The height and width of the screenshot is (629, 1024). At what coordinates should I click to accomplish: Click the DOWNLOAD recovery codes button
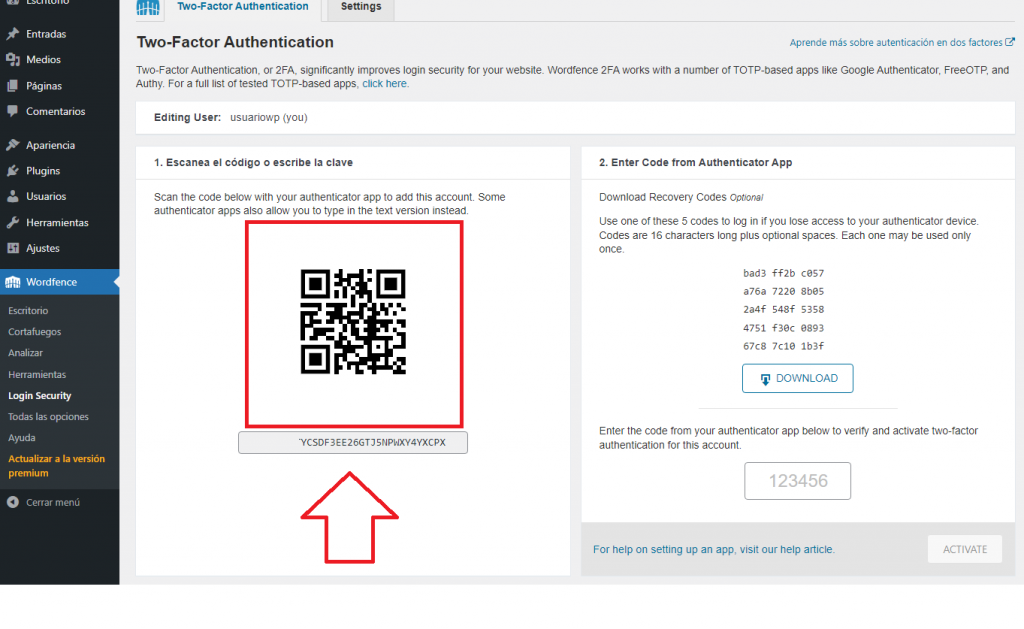(x=797, y=378)
